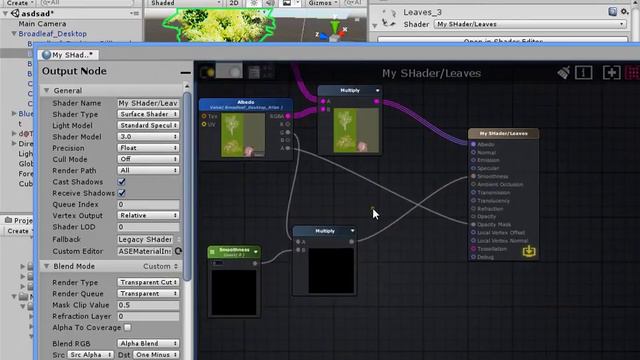Screen dimensions: 640x360
Task: Open dropdown arrow on lower Multiply node
Action: click(352, 231)
